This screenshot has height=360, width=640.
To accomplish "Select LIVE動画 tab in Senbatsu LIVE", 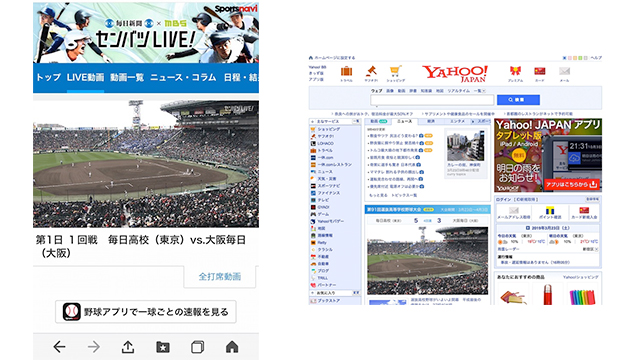I will [x=85, y=77].
